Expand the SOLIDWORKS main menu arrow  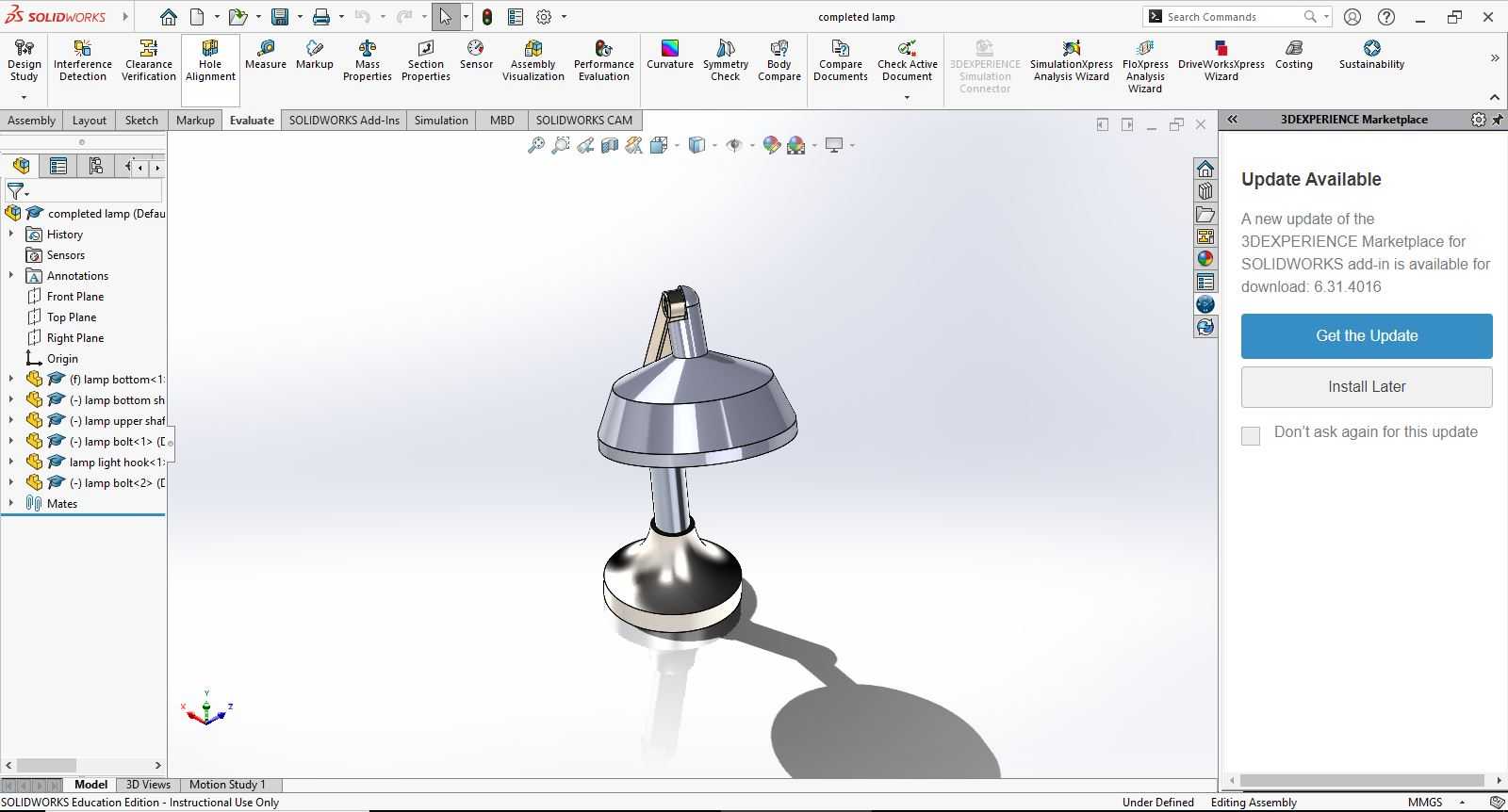point(125,16)
